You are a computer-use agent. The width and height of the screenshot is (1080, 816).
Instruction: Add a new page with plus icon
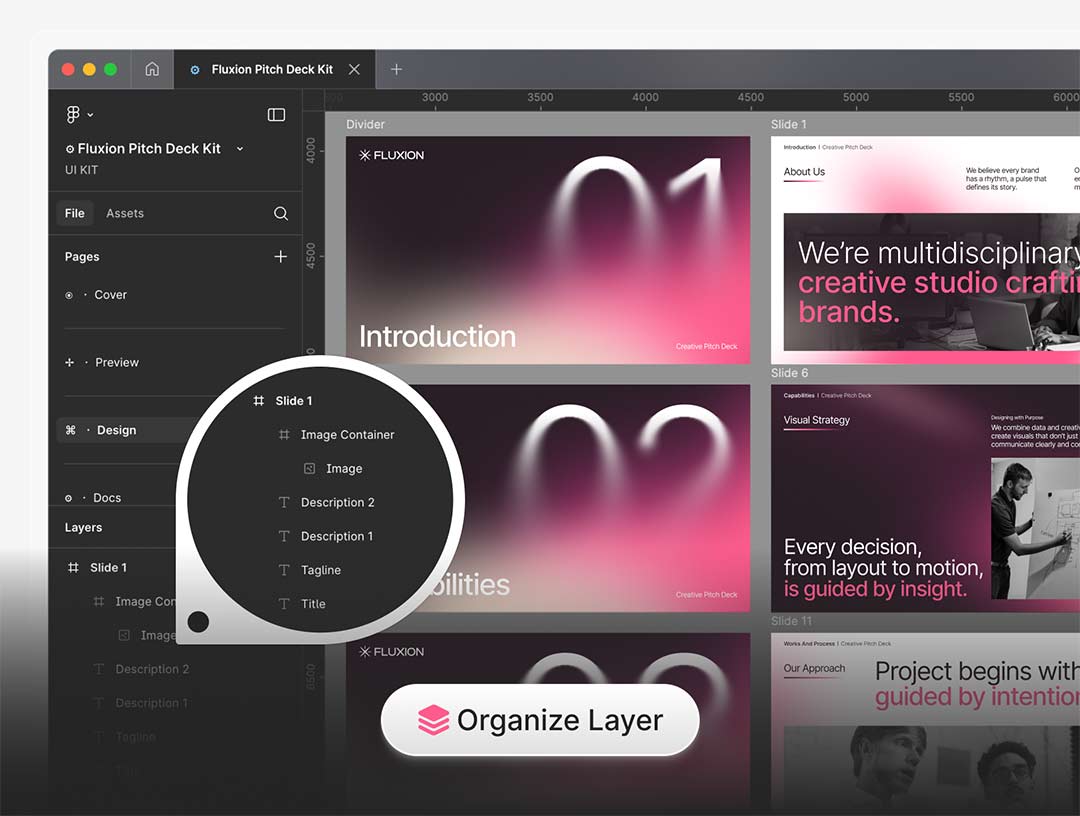[x=281, y=257]
